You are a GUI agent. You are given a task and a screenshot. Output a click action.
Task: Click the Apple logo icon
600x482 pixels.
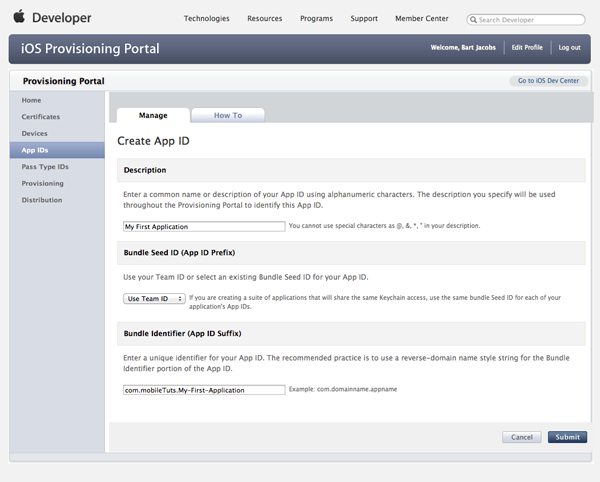pos(19,17)
